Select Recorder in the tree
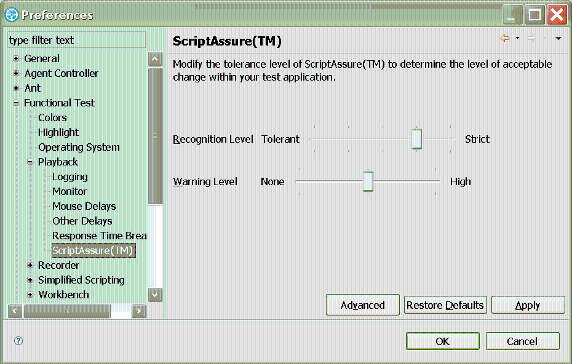This screenshot has height=364, width=572. click(x=59, y=265)
